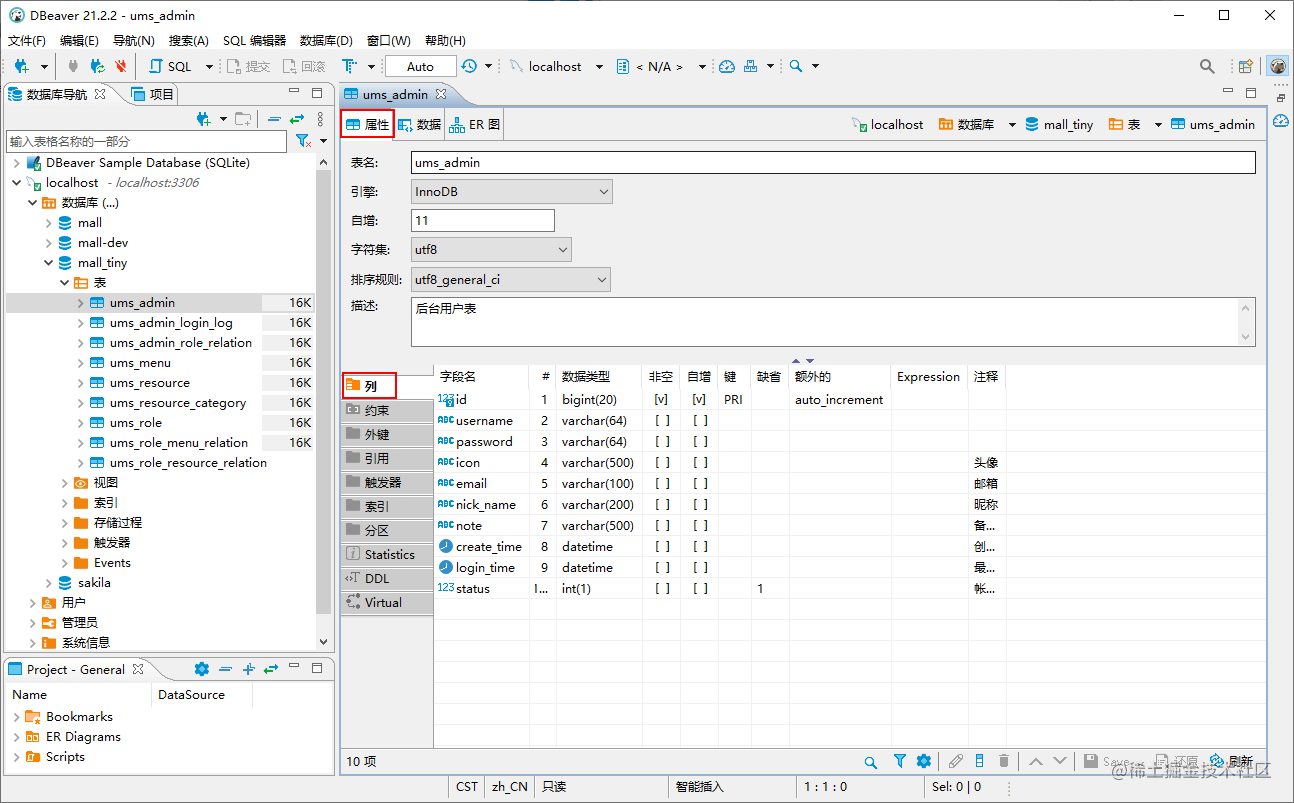Select the ums_resource_category table
Image resolution: width=1294 pixels, height=803 pixels.
(x=178, y=403)
